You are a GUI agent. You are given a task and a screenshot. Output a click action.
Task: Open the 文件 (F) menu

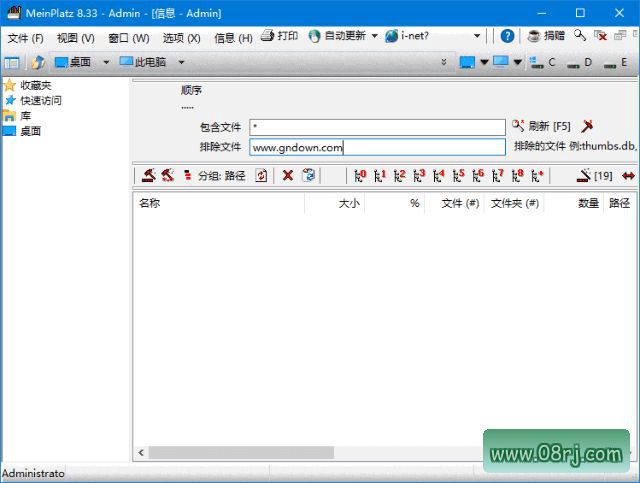click(x=25, y=38)
